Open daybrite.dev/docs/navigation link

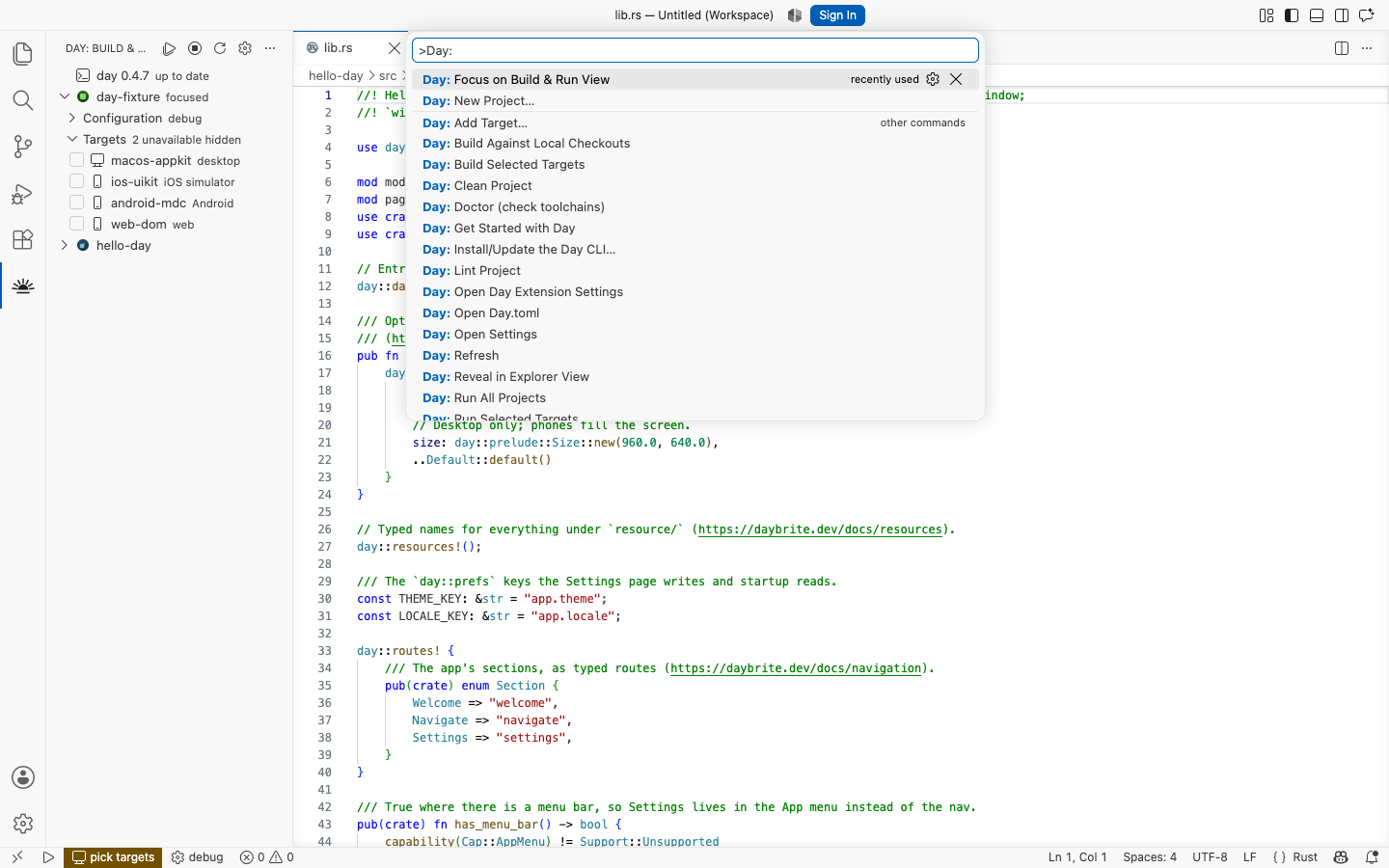[796, 668]
